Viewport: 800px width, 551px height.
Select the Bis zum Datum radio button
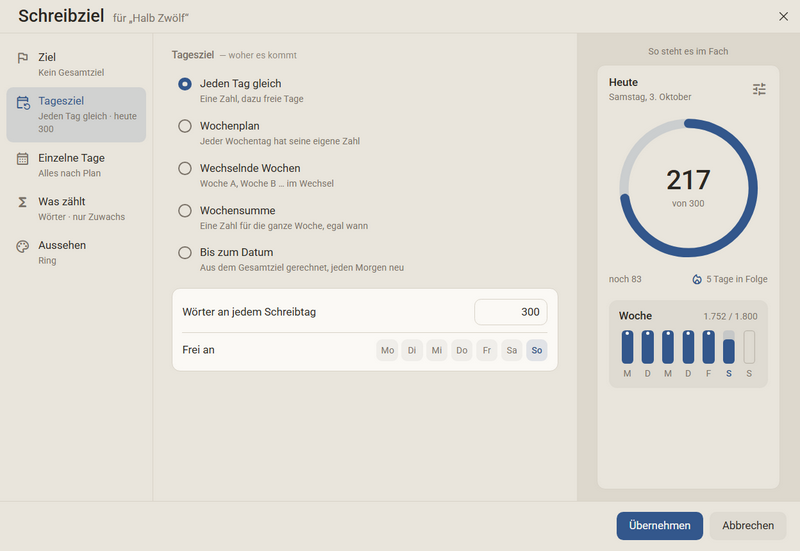click(x=185, y=253)
